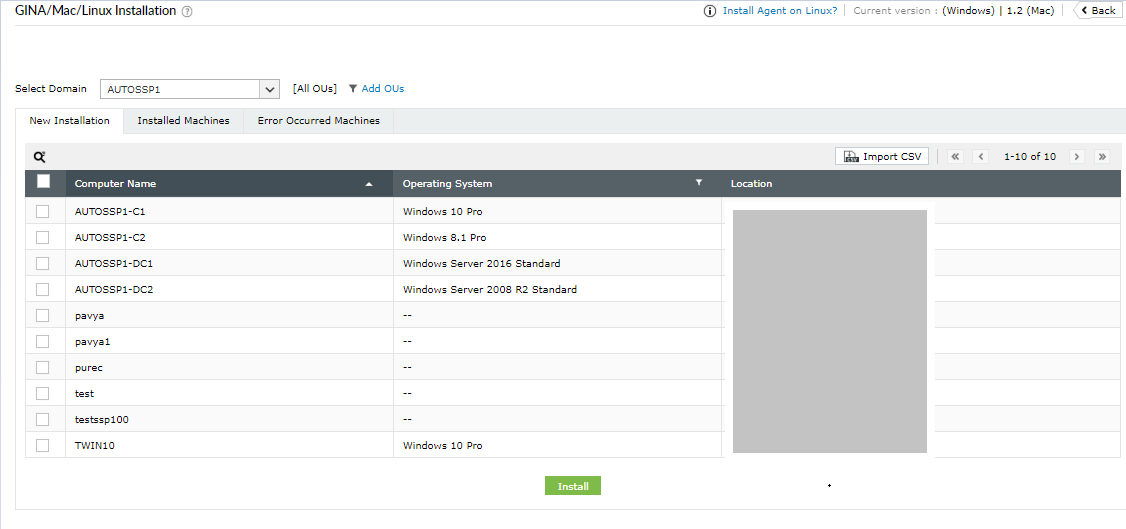This screenshot has width=1126, height=529.
Task: Check the box for the test row
Action: click(42, 393)
